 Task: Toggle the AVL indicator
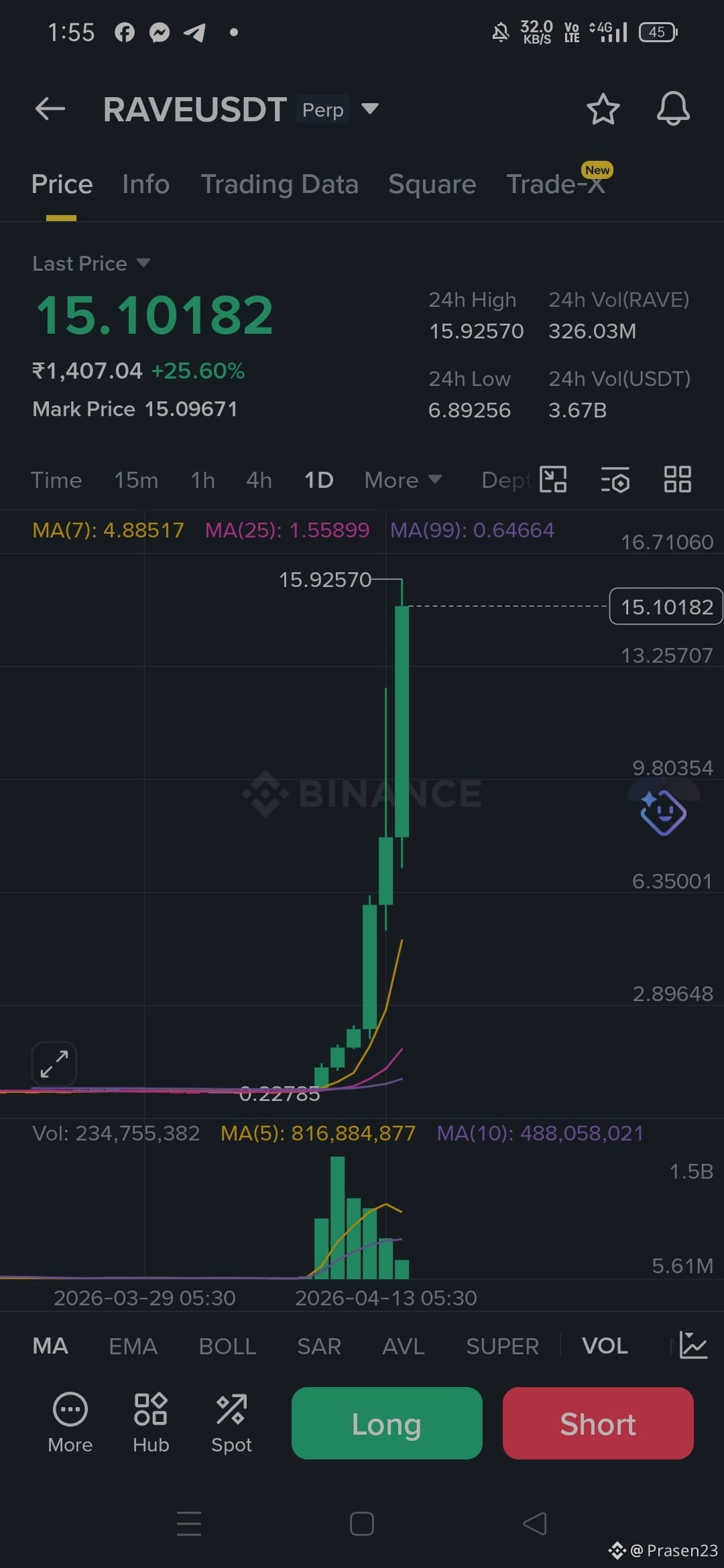(x=404, y=1346)
